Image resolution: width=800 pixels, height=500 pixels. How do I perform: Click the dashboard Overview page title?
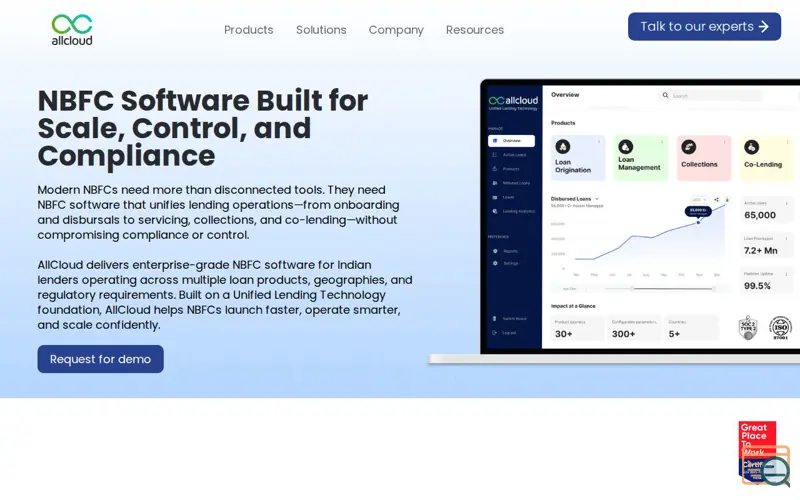pos(565,95)
